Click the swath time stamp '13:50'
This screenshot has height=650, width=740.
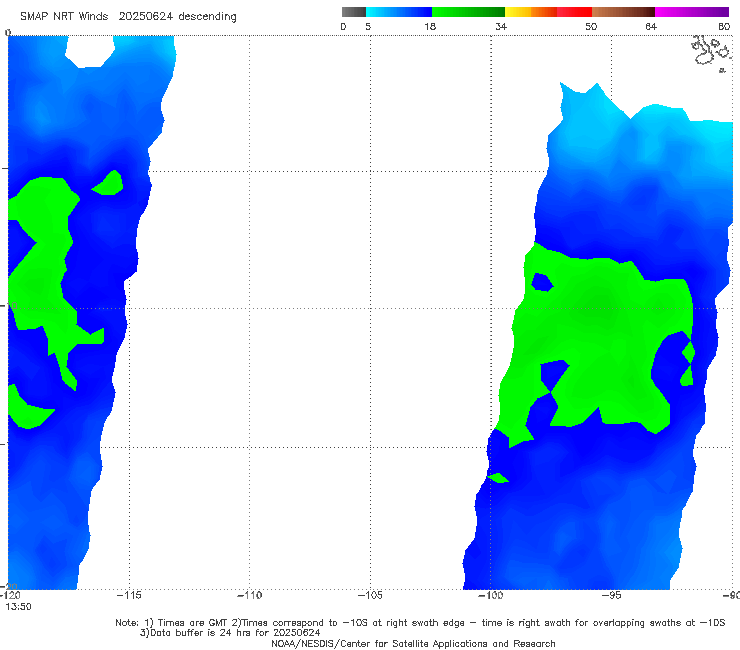[x=18, y=607]
